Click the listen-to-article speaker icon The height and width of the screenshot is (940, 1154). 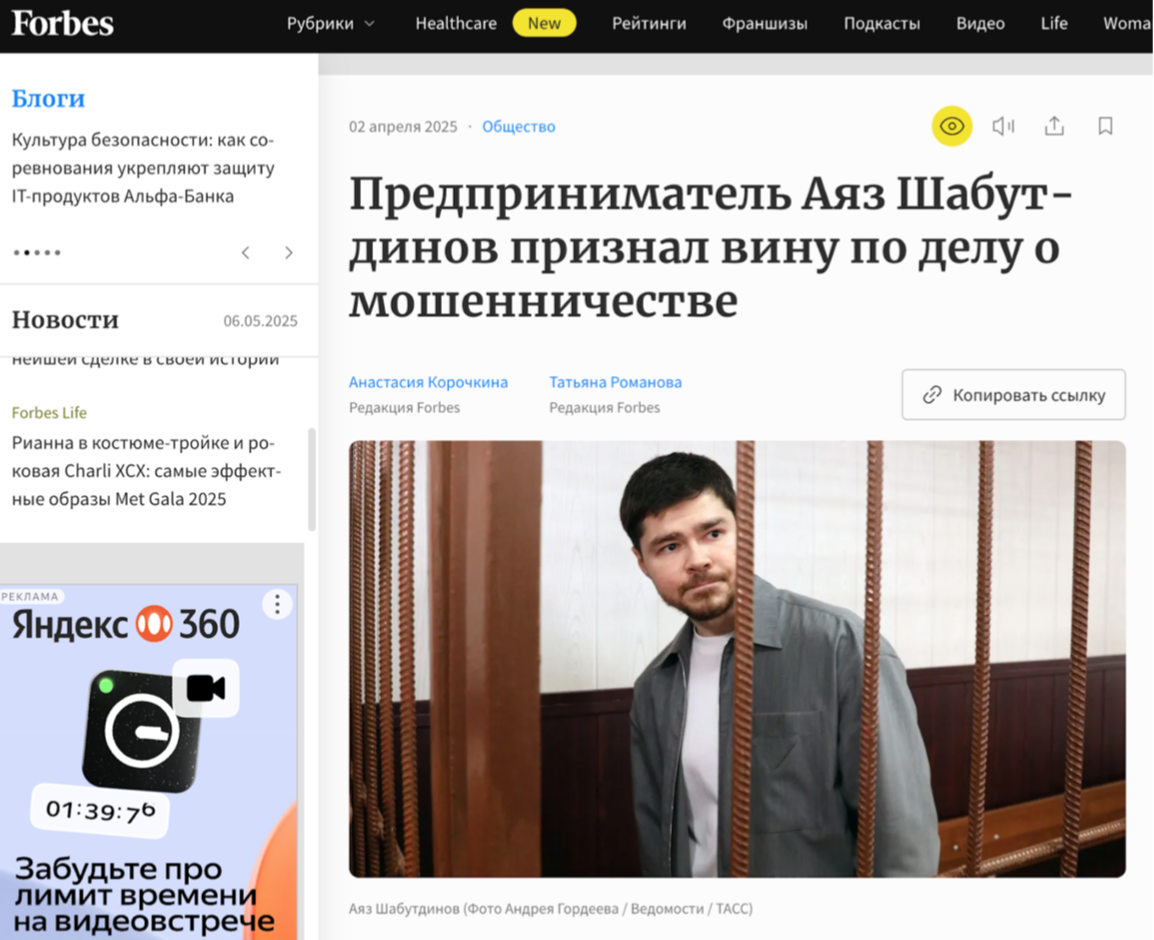coord(1003,127)
